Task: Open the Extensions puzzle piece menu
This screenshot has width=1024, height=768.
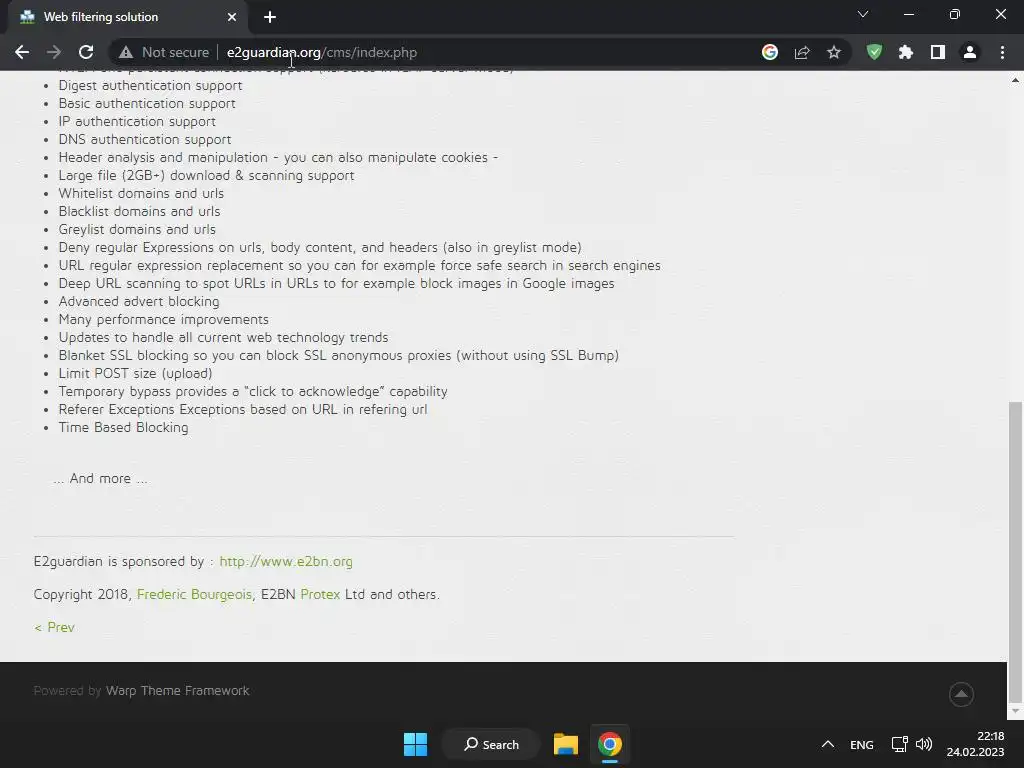Action: click(x=906, y=52)
